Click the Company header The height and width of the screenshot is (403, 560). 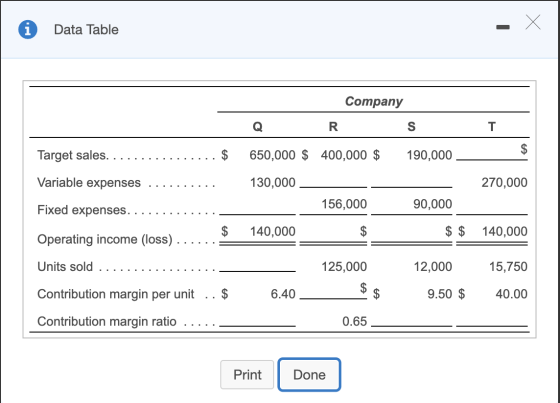coord(374,101)
